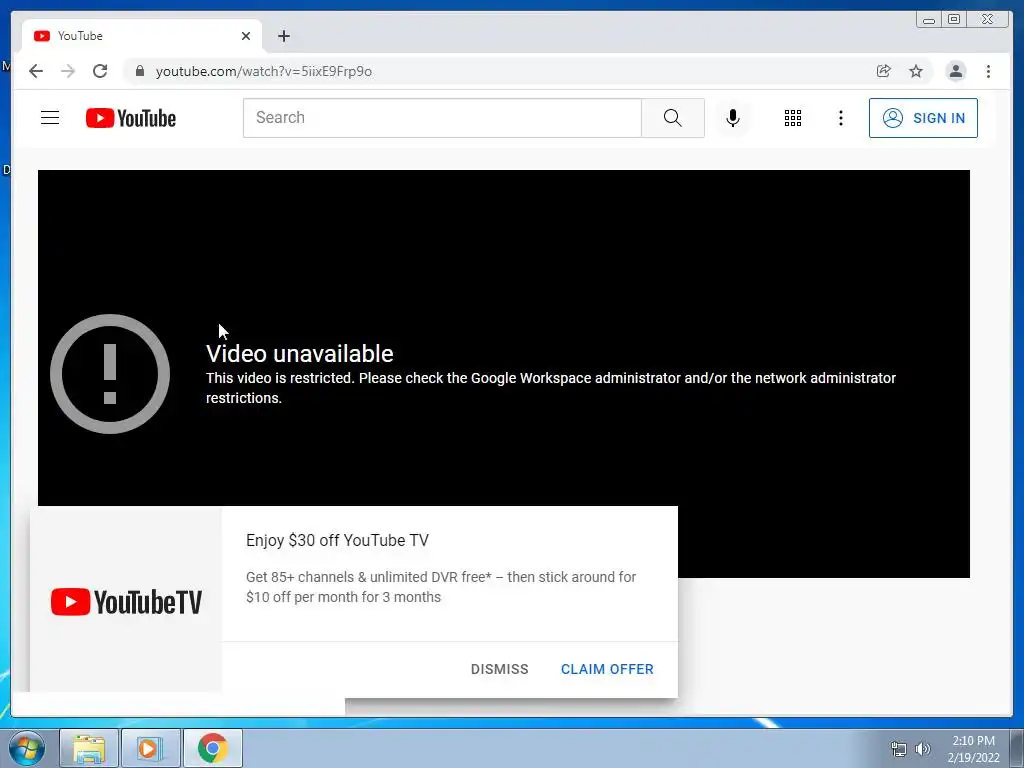Viewport: 1024px width, 768px height.
Task: Open the Windows Start menu orb
Action: coord(26,748)
